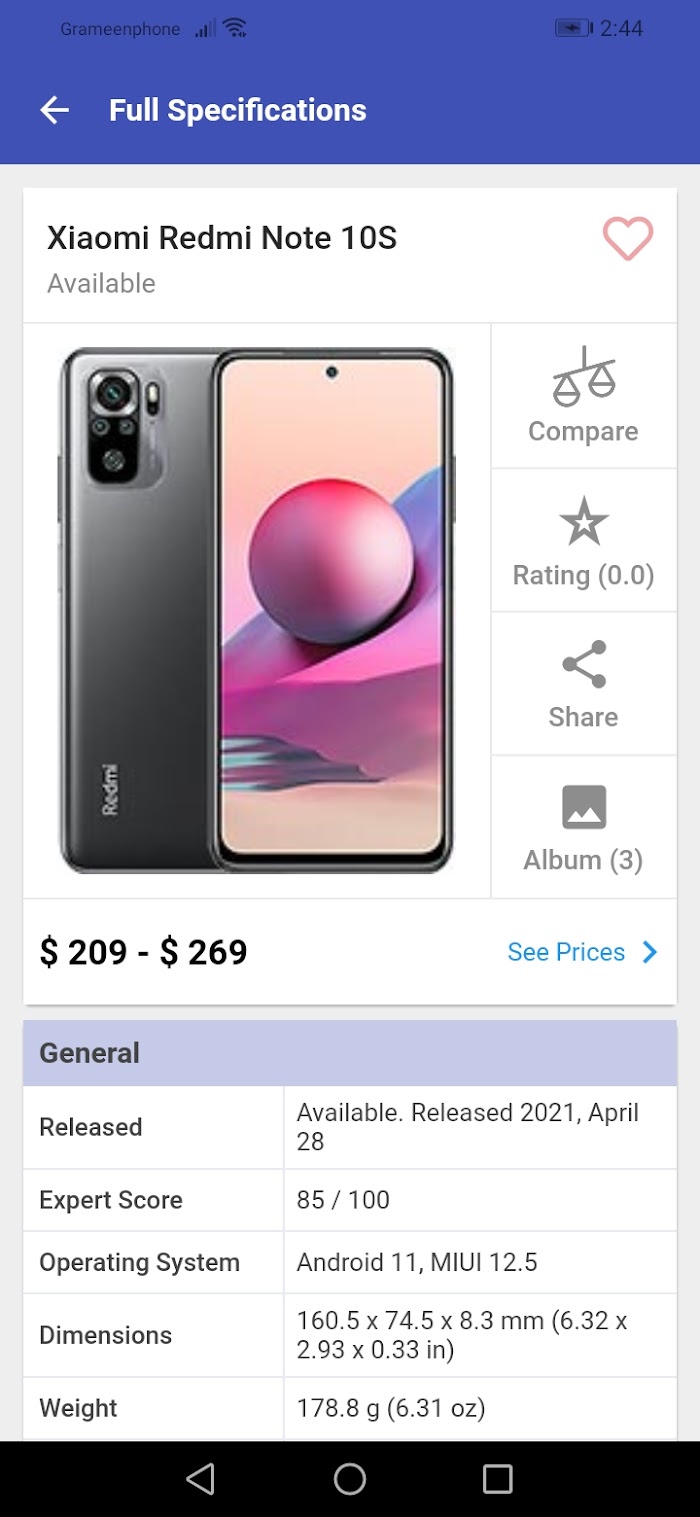Open recent apps with square button

point(497,1479)
